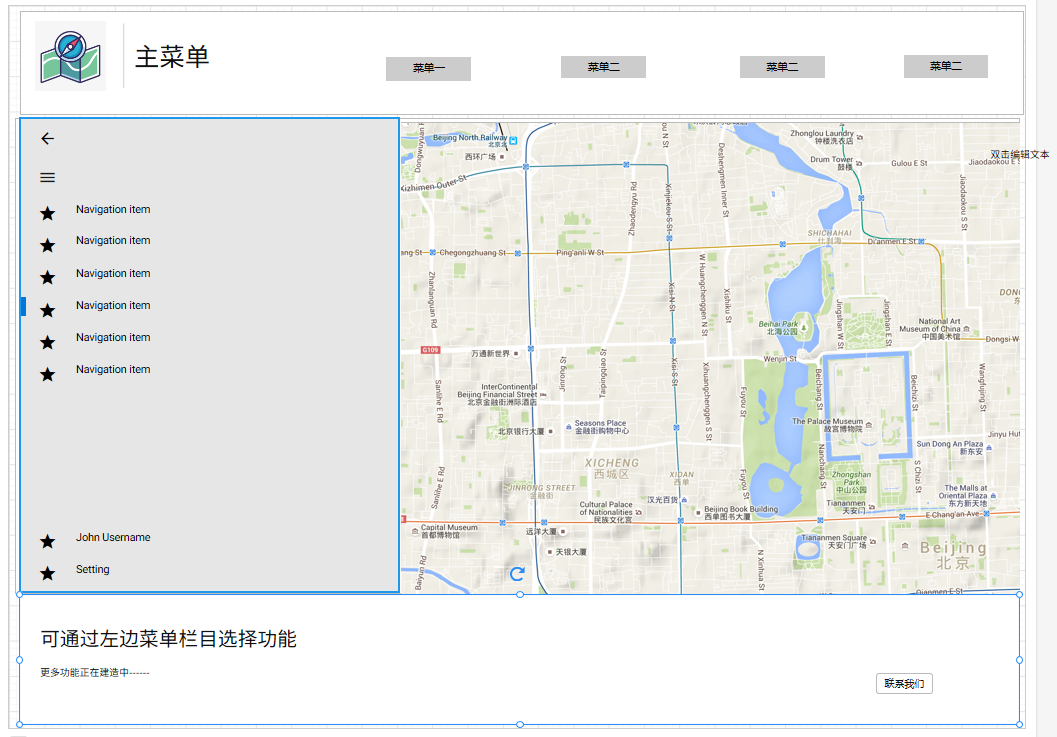Click the back arrow in sidebar
The width and height of the screenshot is (1057, 737).
[47, 139]
